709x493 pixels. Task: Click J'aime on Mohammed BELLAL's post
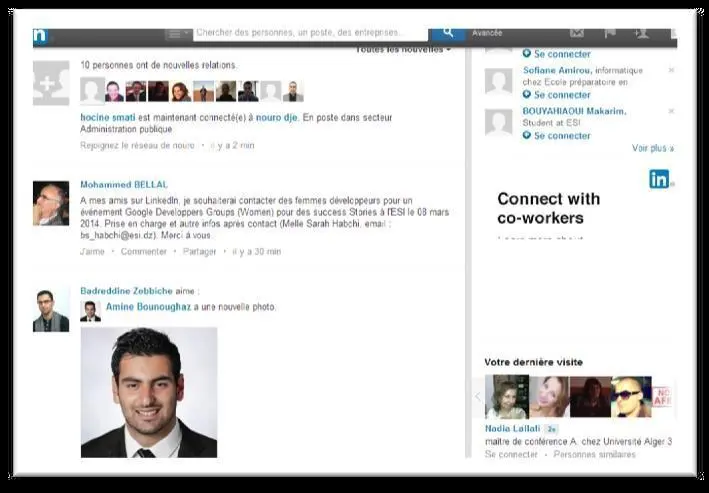(92, 252)
